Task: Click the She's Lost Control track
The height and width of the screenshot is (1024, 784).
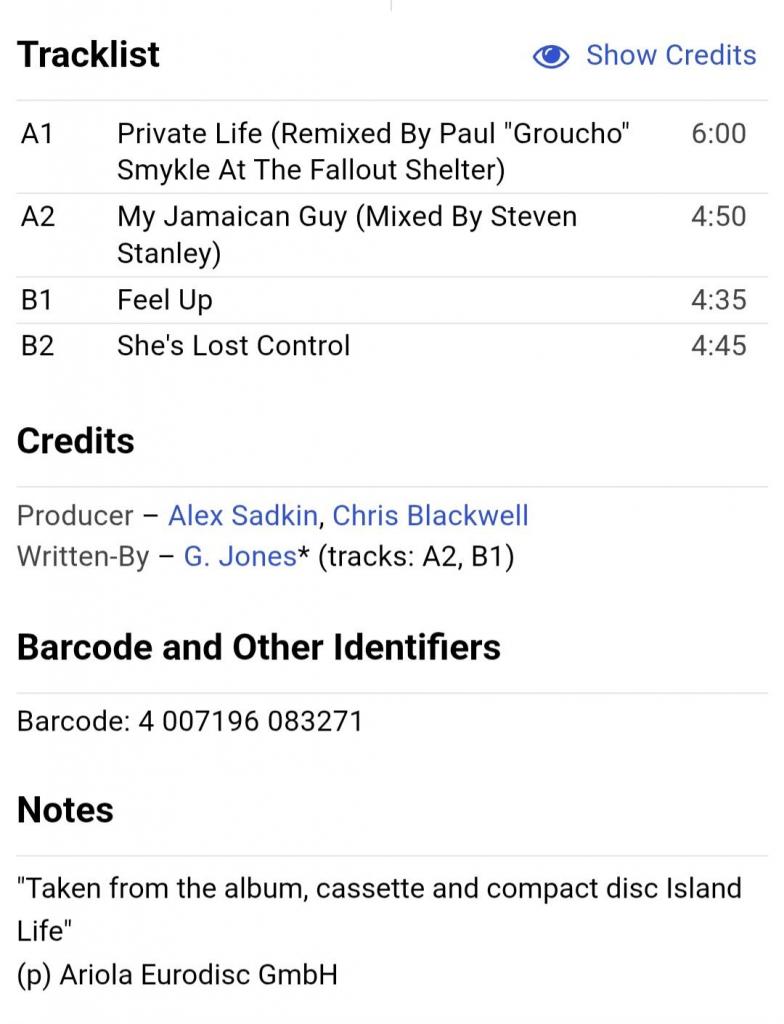Action: pos(233,346)
